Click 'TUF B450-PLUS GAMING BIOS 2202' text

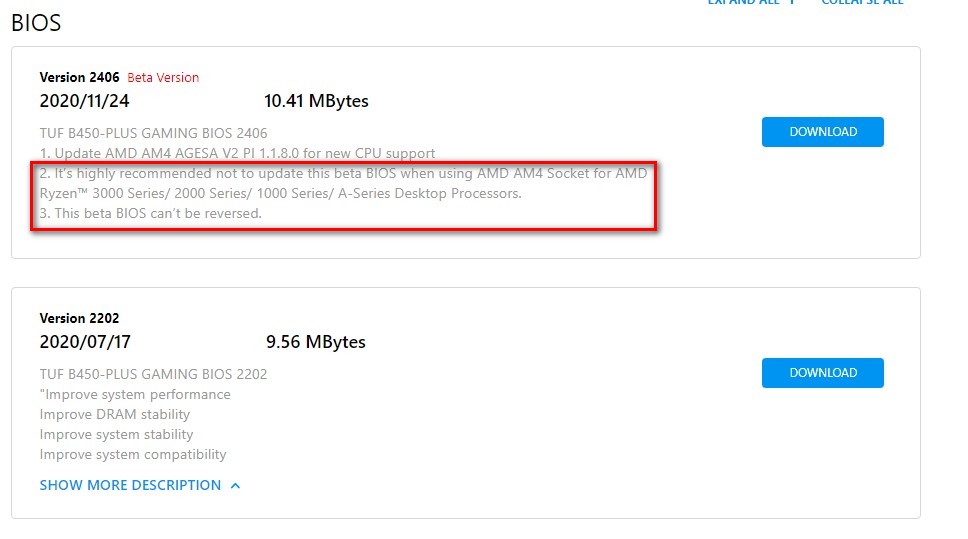tap(154, 374)
